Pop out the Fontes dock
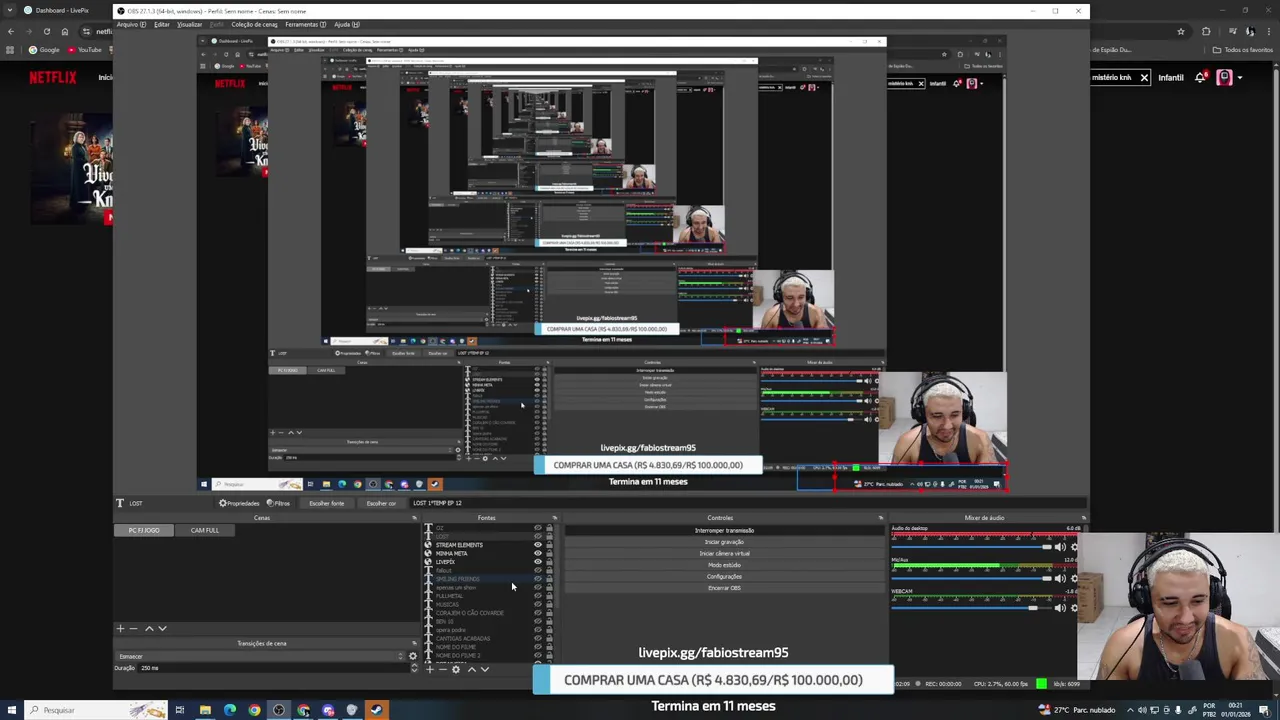1280x720 pixels. (554, 518)
